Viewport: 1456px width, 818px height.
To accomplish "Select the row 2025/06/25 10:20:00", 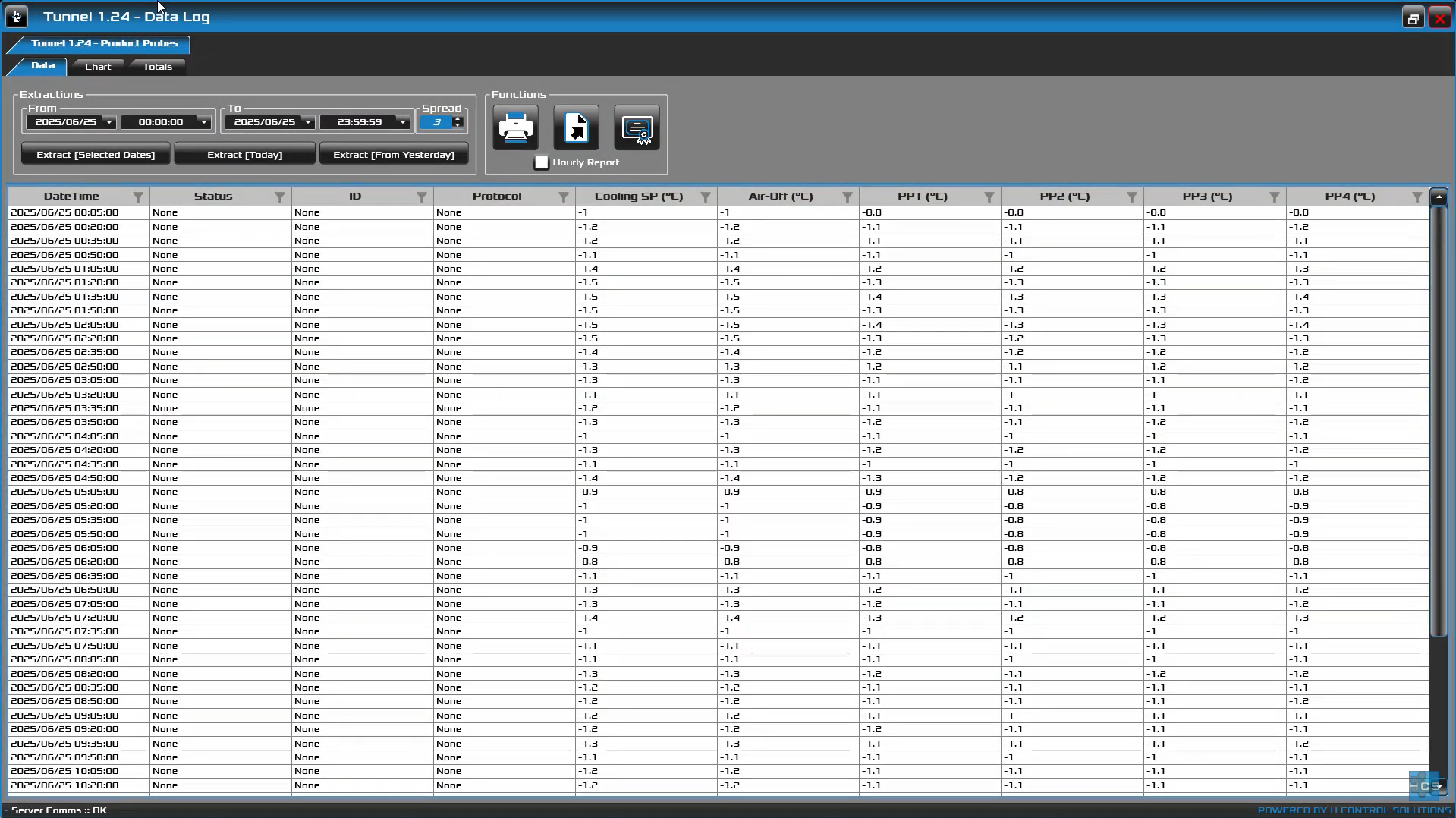I will tap(719, 785).
